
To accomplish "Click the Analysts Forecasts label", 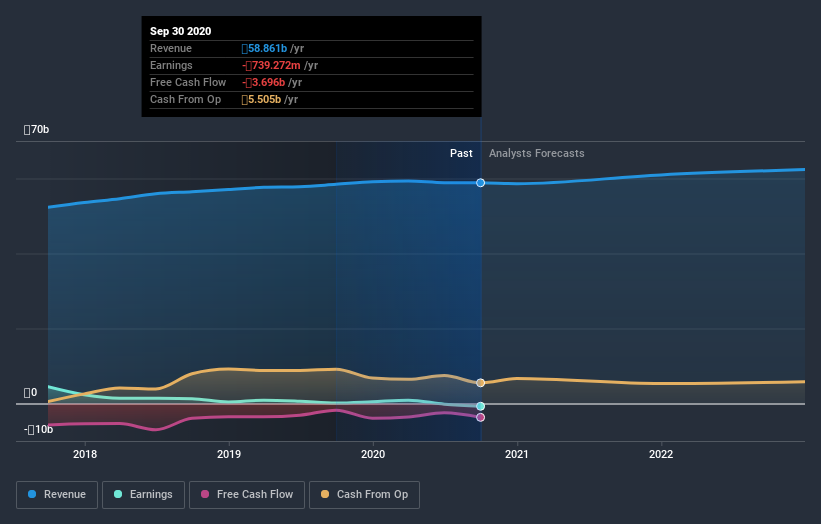I will 537,153.
